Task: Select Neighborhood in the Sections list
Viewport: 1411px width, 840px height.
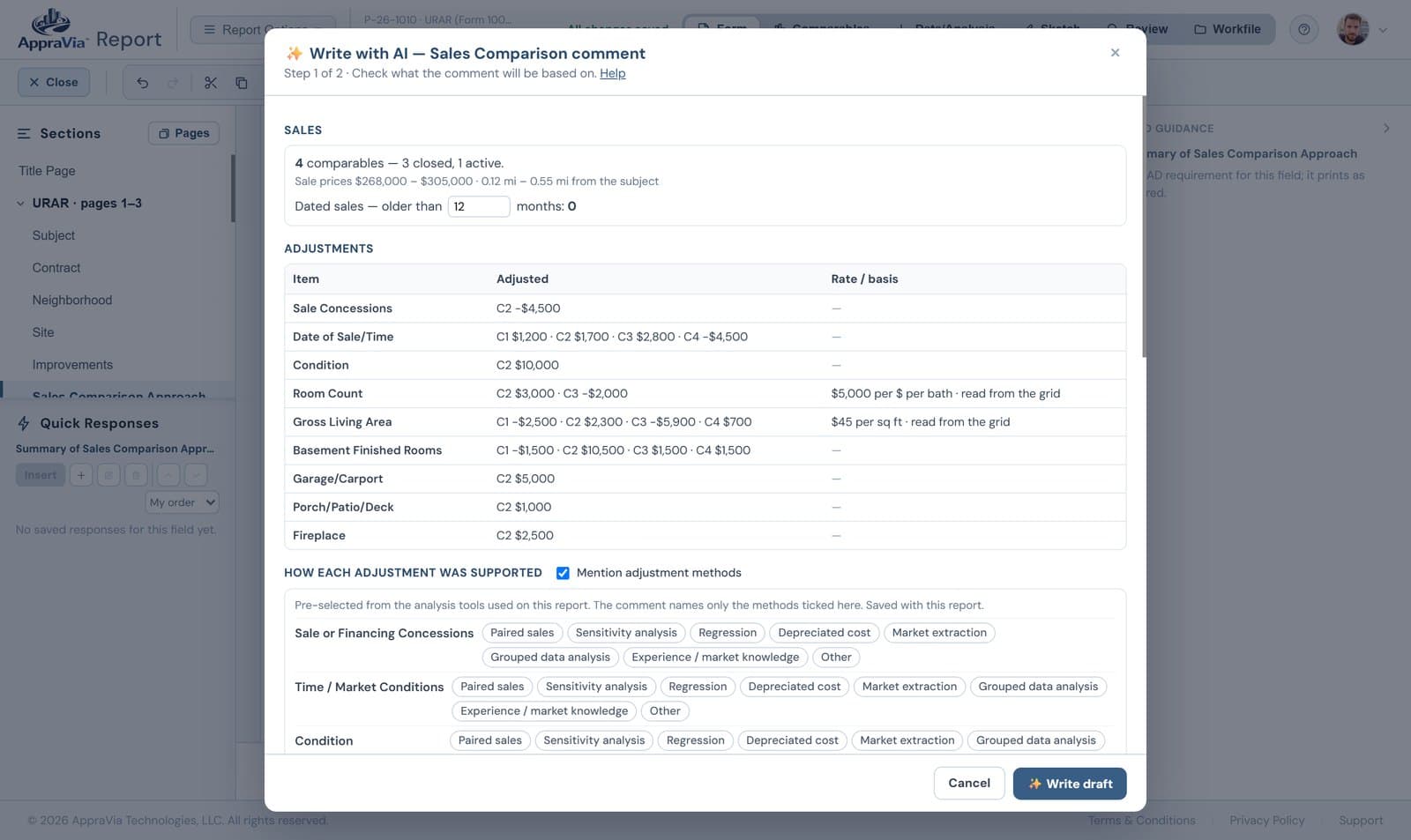Action: [x=72, y=301]
